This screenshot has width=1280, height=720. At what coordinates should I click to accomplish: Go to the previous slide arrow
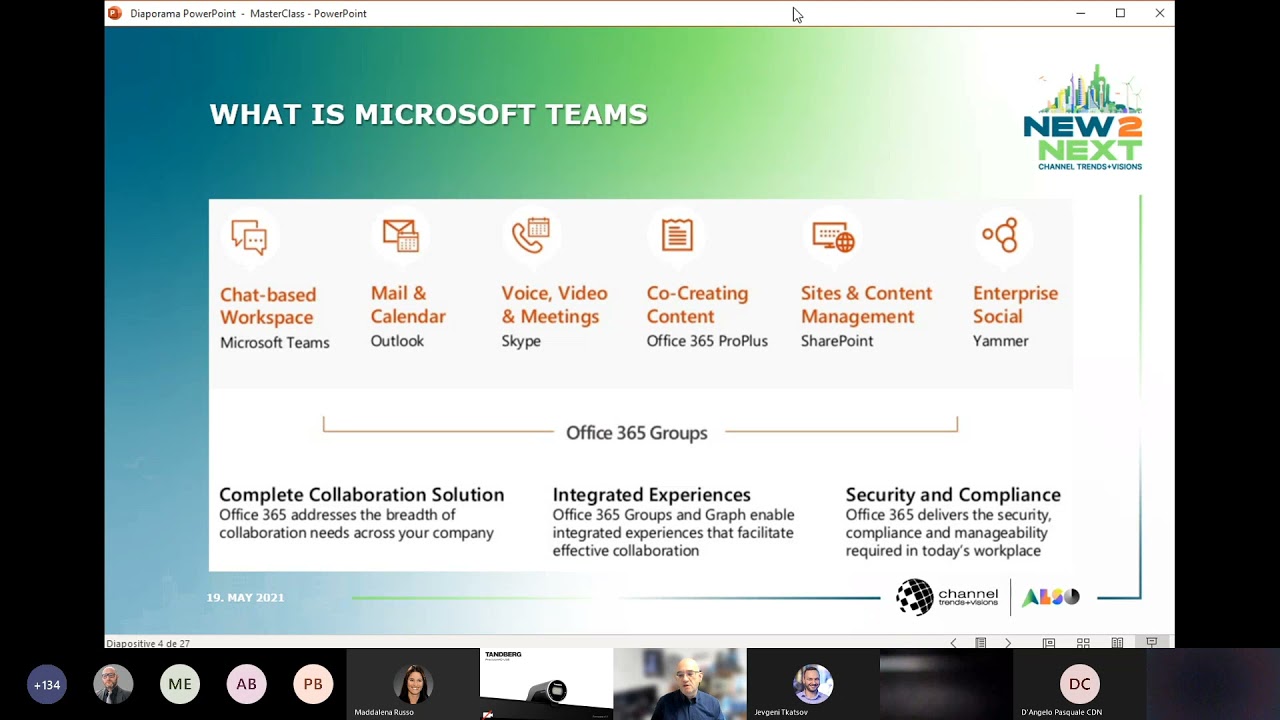pyautogui.click(x=953, y=643)
